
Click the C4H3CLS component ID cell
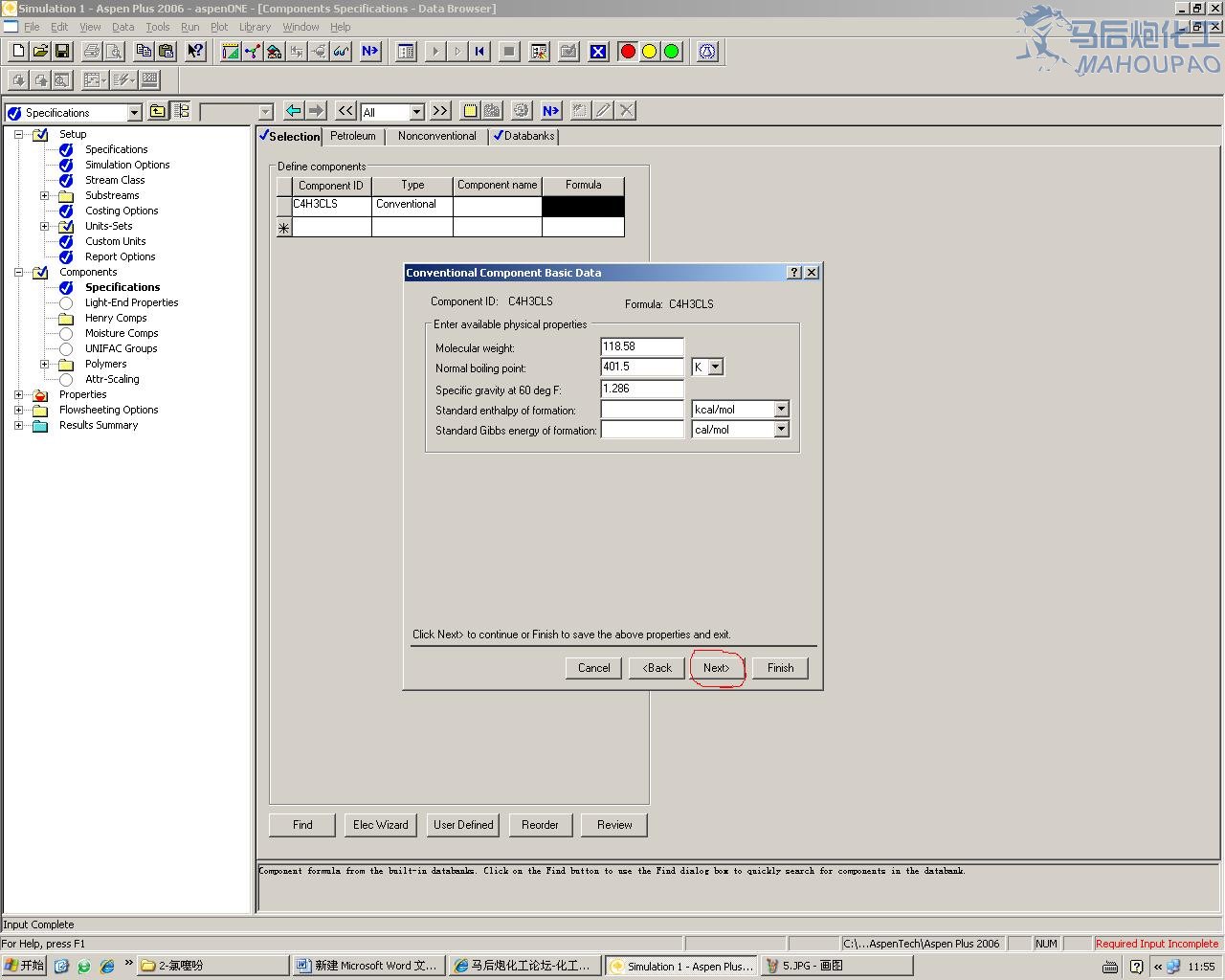coord(331,205)
